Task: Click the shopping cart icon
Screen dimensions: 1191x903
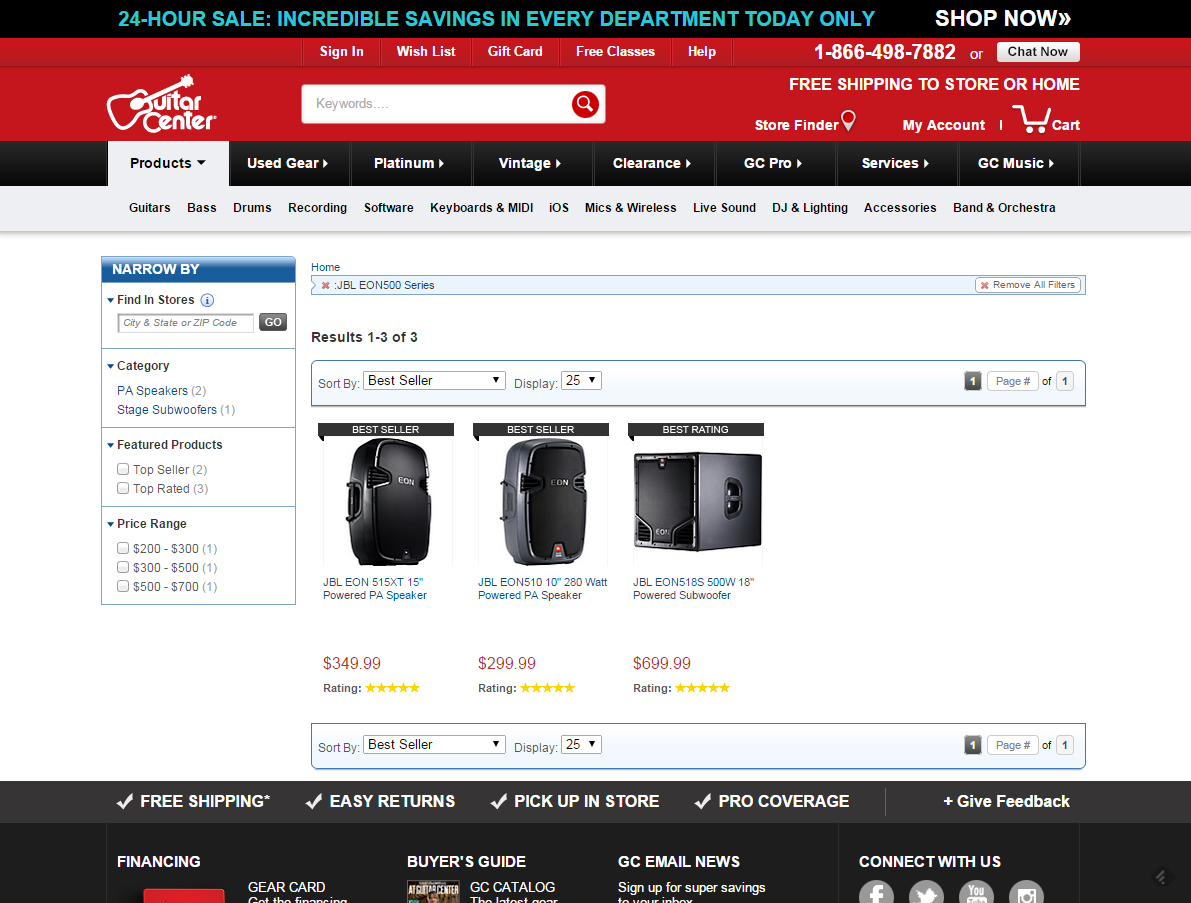Action: [1031, 119]
